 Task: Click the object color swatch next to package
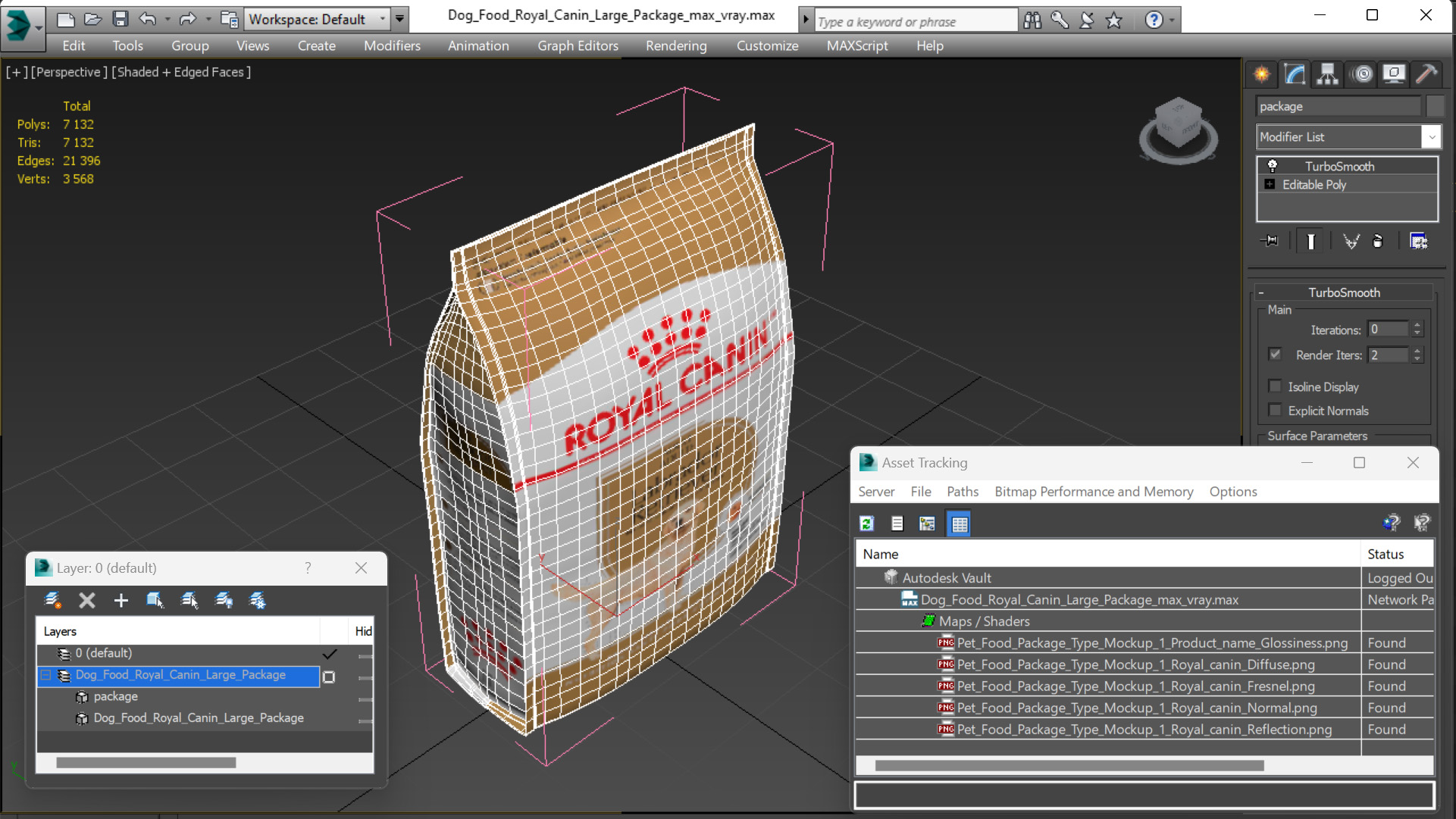[x=1434, y=106]
